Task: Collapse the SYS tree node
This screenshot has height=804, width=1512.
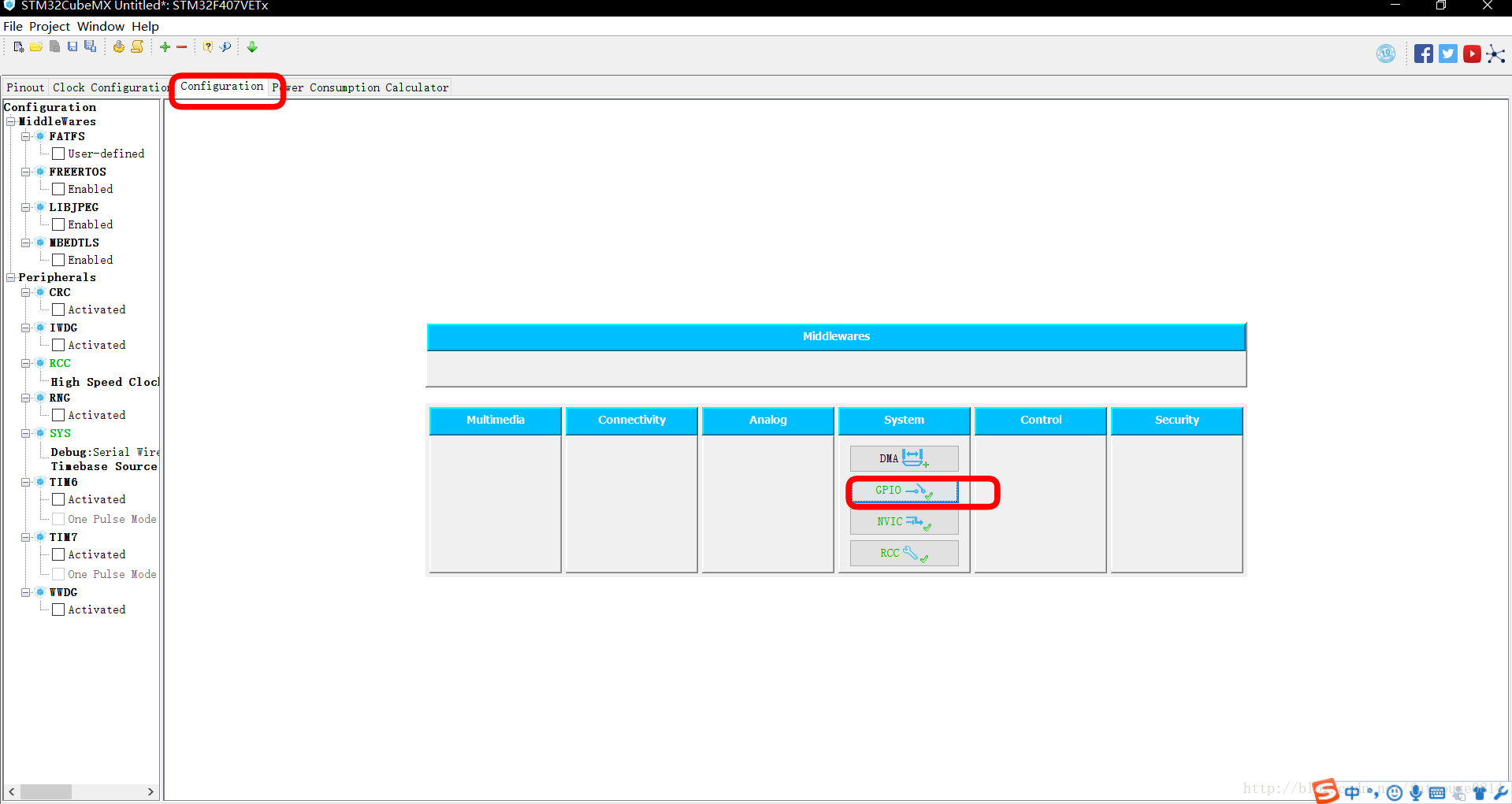Action: click(26, 433)
